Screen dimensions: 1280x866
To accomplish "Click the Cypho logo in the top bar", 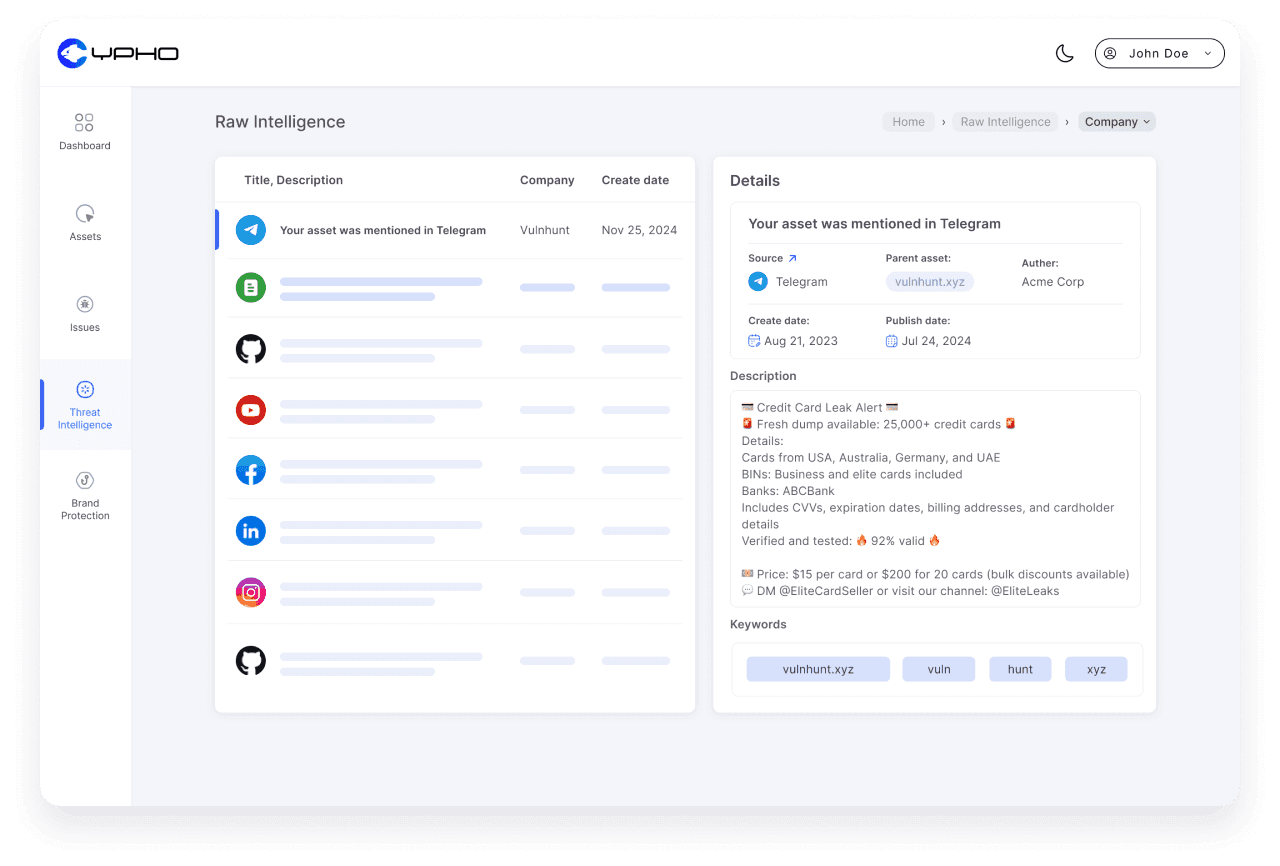I will [117, 53].
